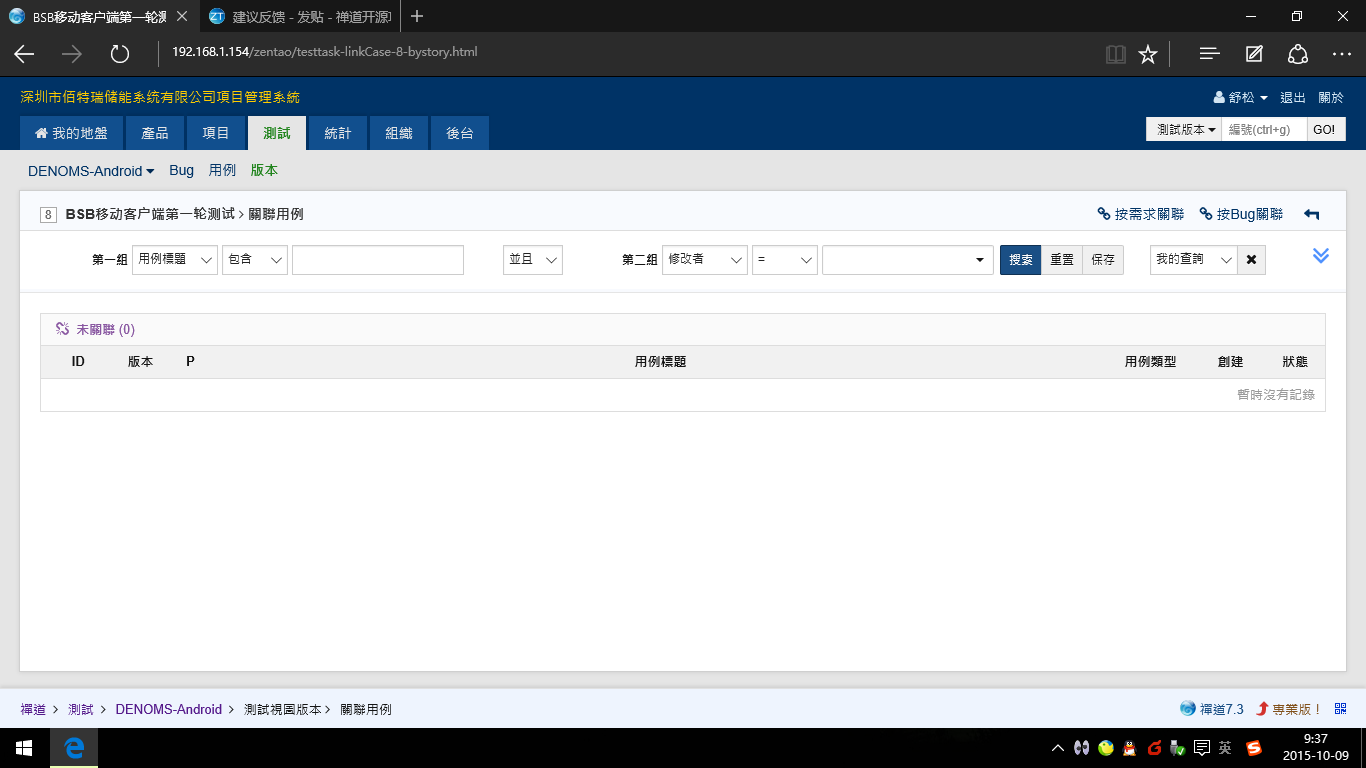Open the 並且 and/or dropdown

tap(533, 260)
